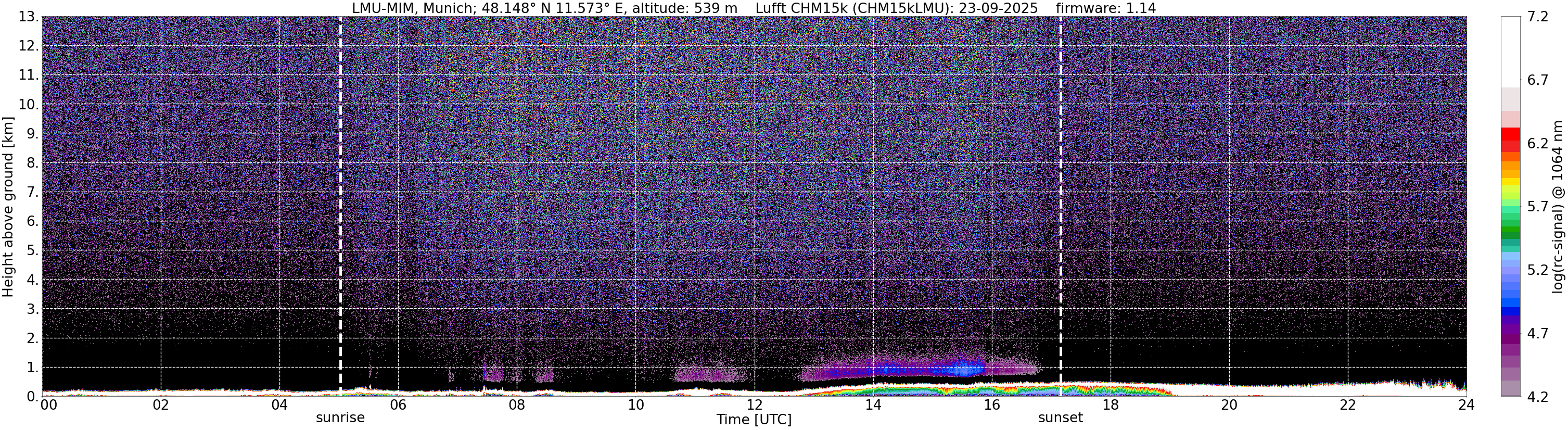Click the time axis tick label 10
This screenshot has width=1568, height=430.
click(635, 406)
